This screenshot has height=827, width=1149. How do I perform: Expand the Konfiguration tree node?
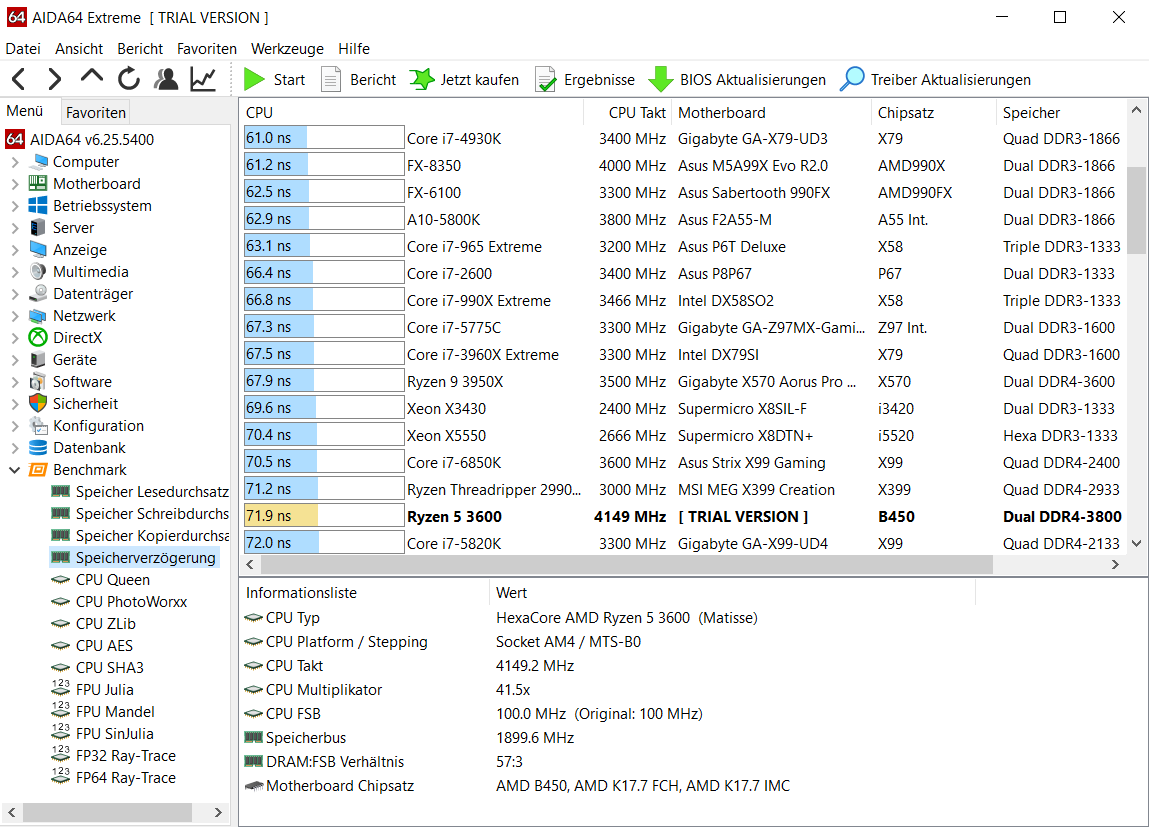tap(15, 426)
